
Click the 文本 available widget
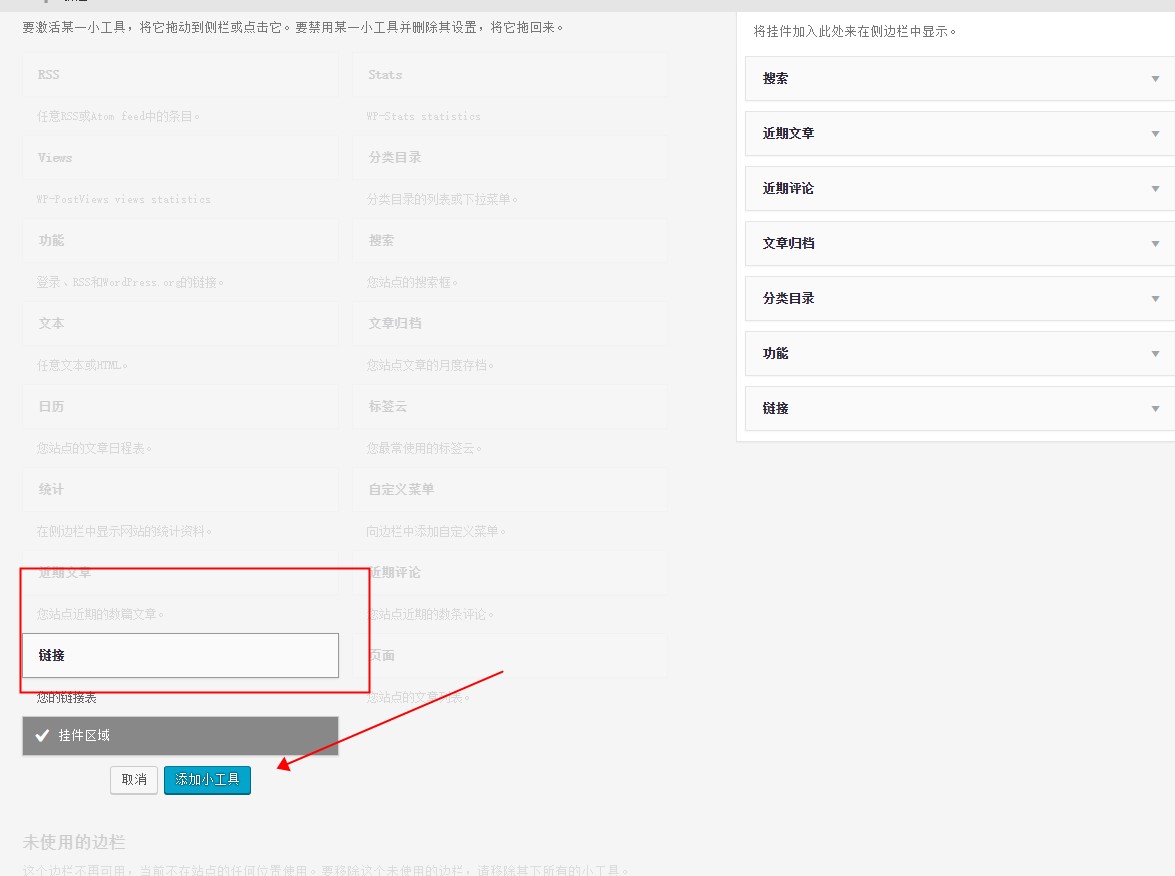[180, 324]
